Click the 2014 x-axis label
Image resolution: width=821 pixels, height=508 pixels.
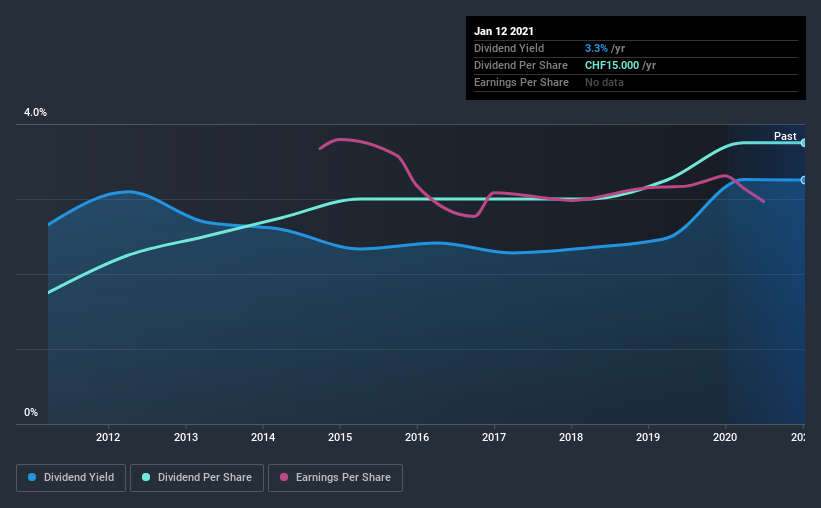coord(263,437)
